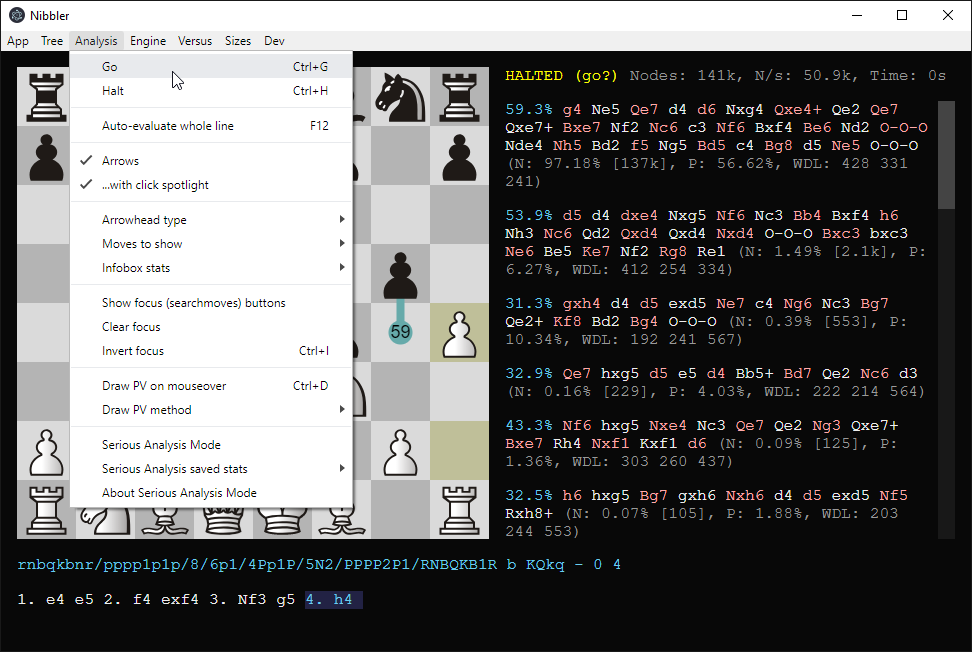
Task: Disable the Arrows option
Action: pyautogui.click(x=120, y=161)
